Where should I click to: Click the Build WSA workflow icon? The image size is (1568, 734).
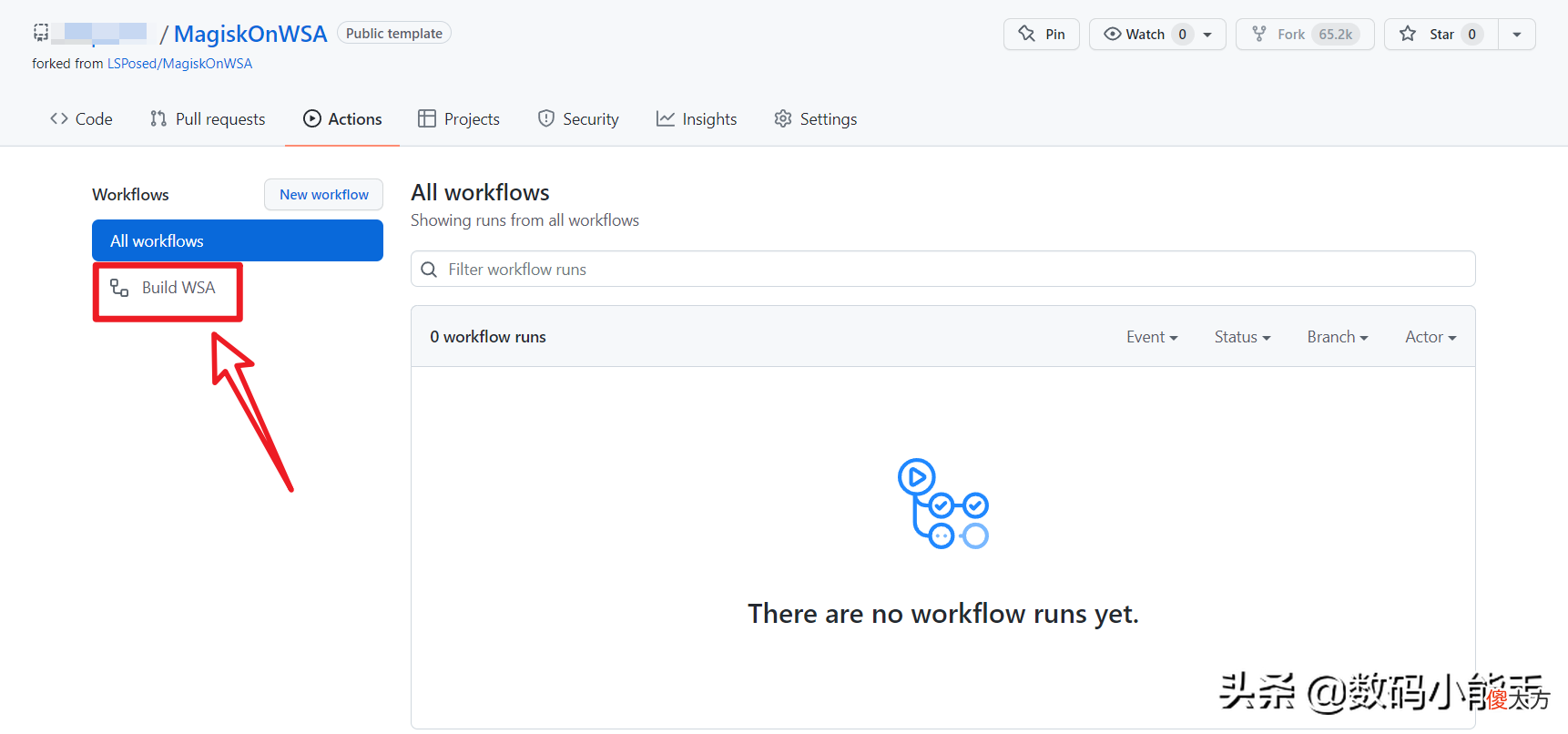(119, 288)
